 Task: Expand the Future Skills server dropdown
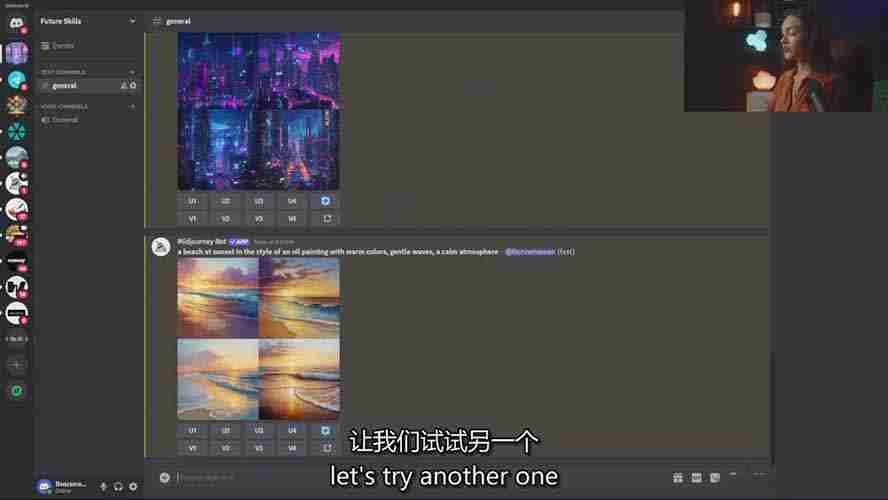pos(132,20)
